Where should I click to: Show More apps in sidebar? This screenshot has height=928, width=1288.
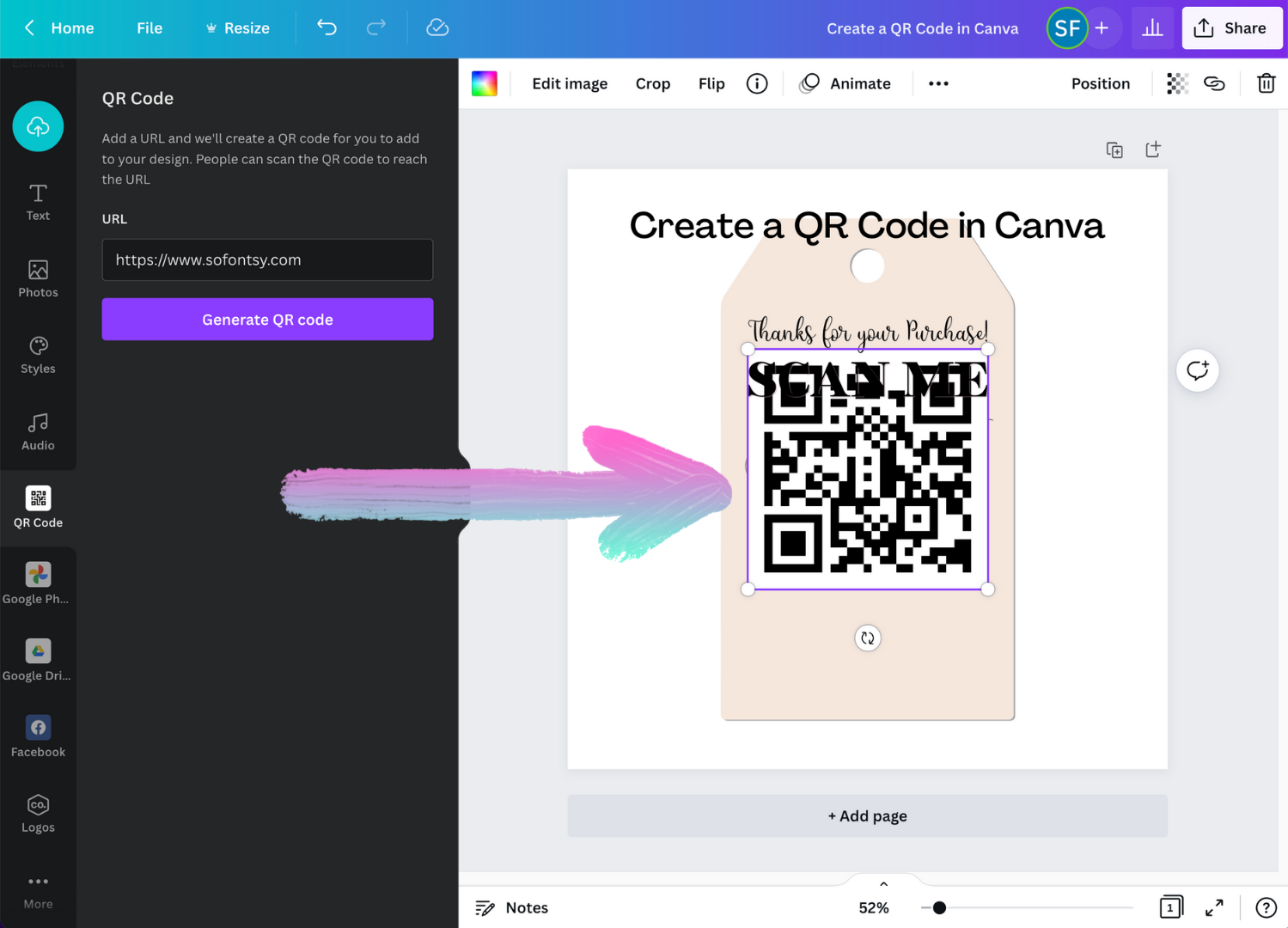pos(38,892)
